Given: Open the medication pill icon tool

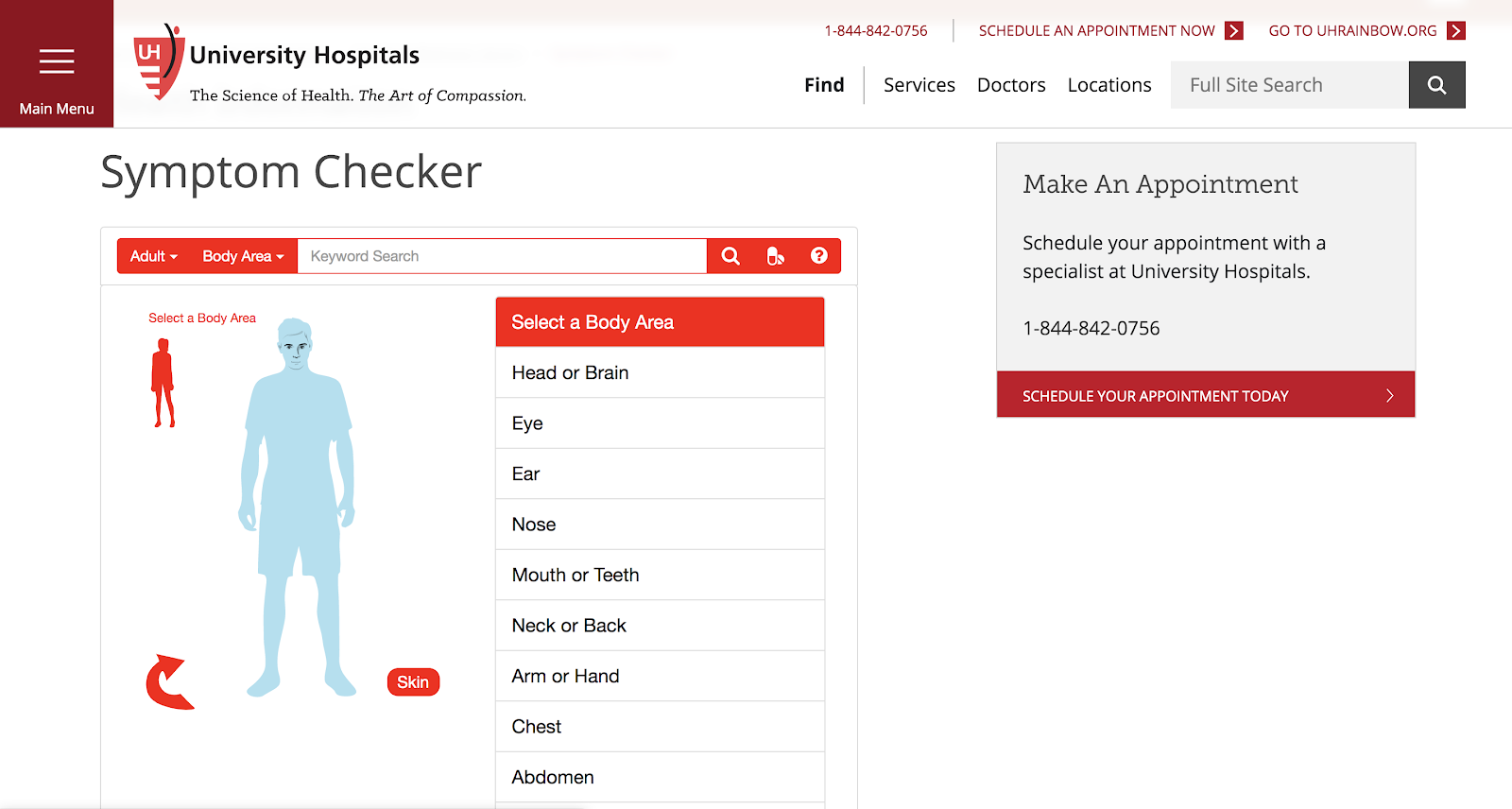Looking at the screenshot, I should [x=775, y=256].
